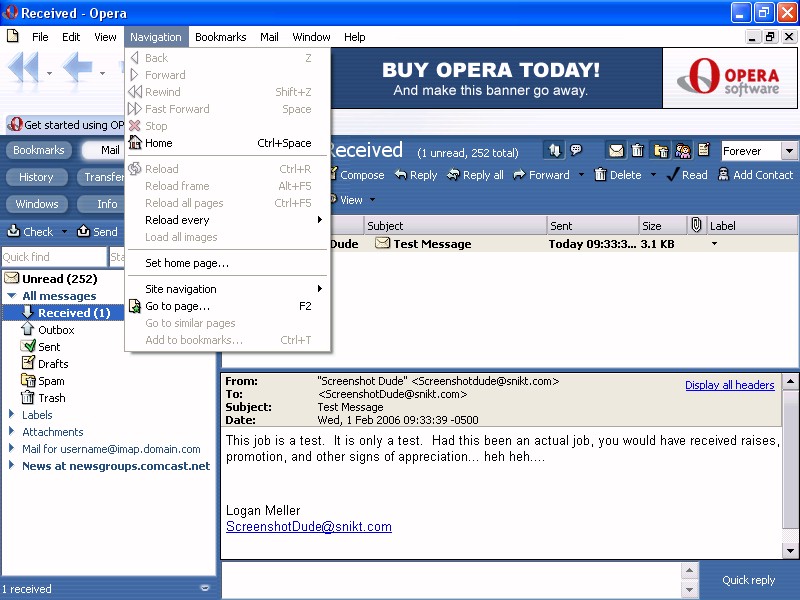Open the Windows panel button
This screenshot has width=800, height=600.
[x=36, y=204]
